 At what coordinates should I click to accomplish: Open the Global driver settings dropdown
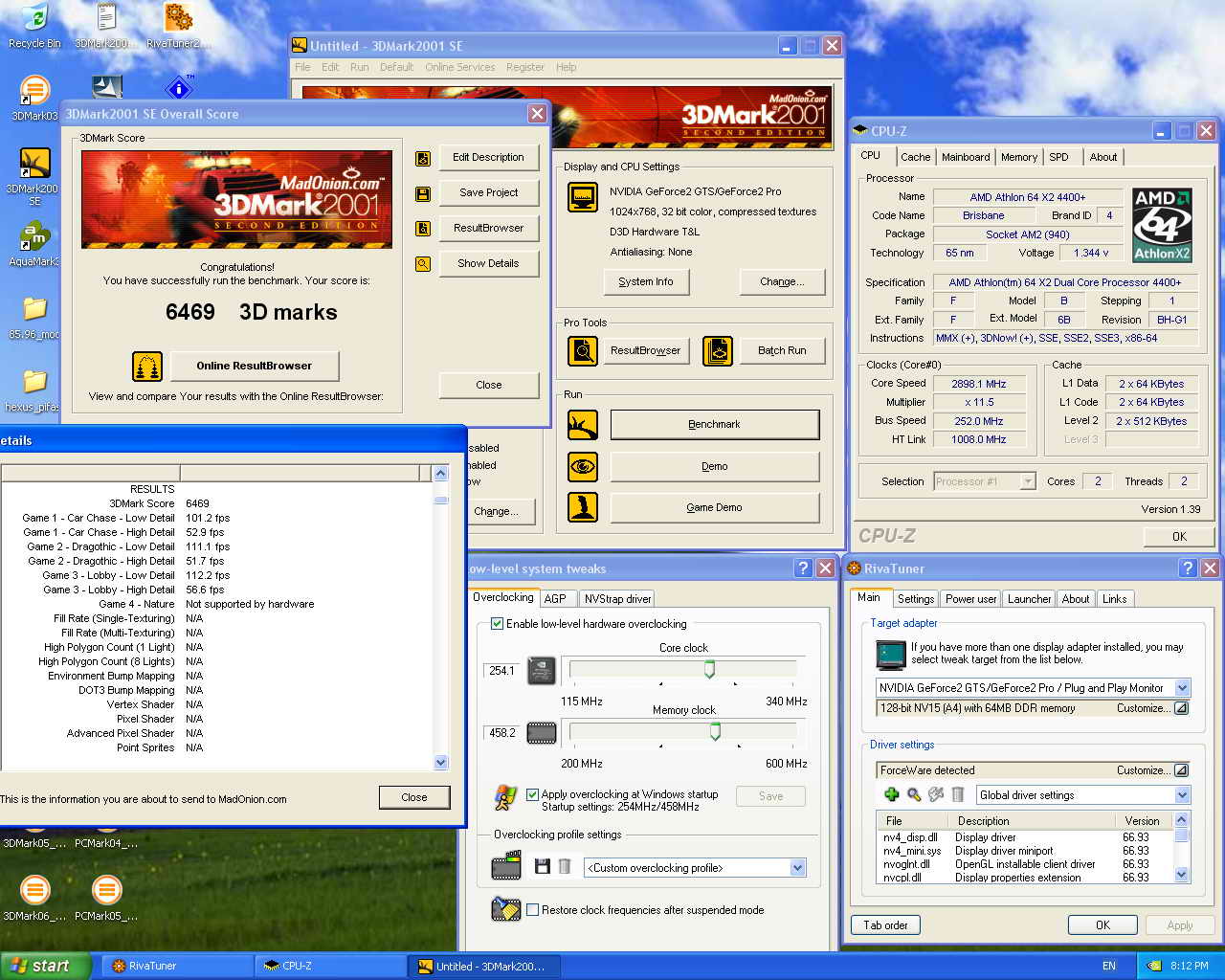point(1182,795)
